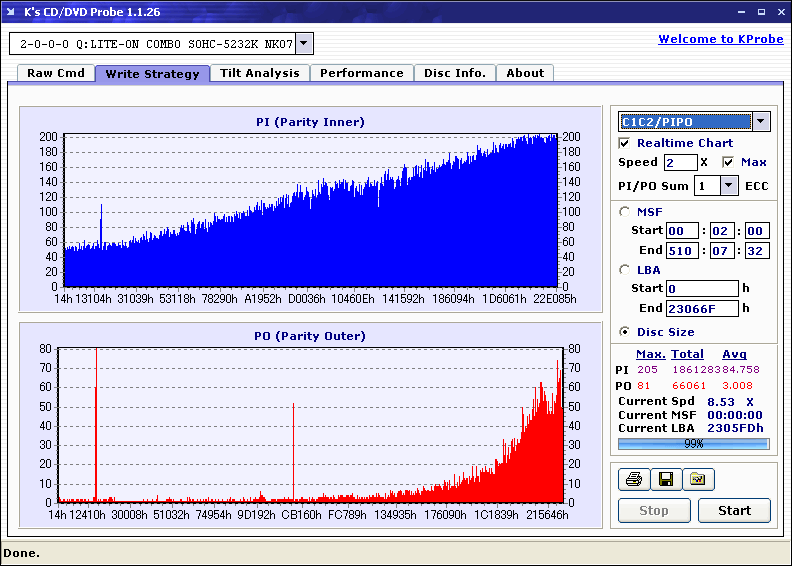The image size is (792, 566).
Task: Open the drive selection dropdown
Action: 304,43
